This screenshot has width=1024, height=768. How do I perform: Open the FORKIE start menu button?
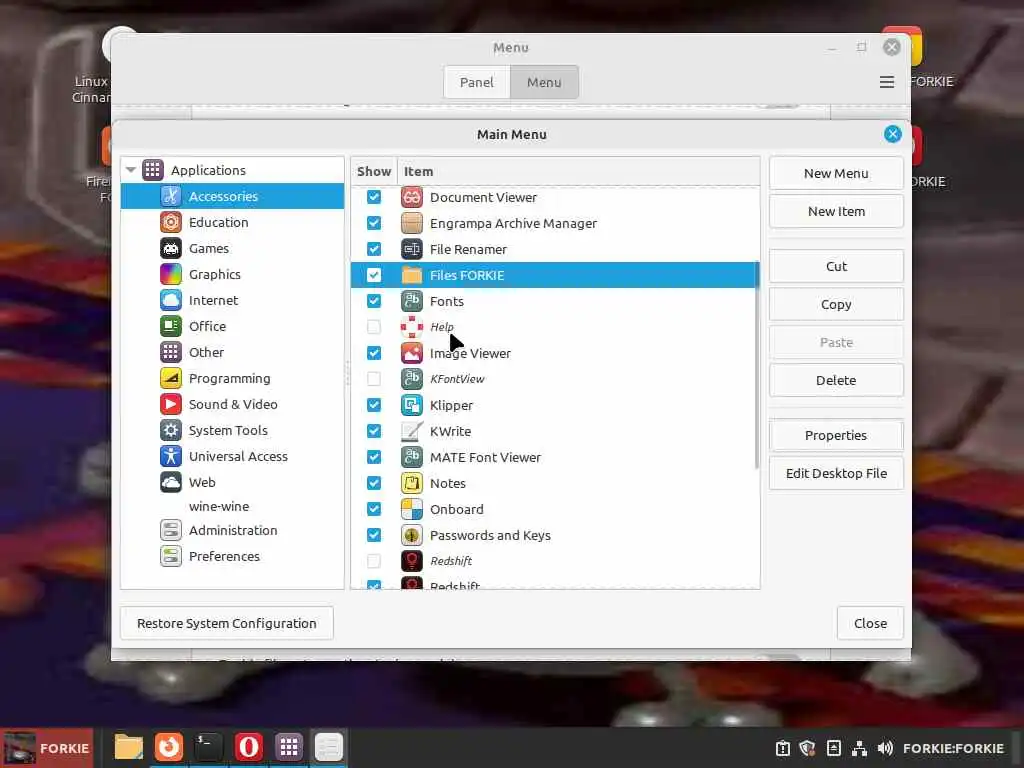click(47, 748)
